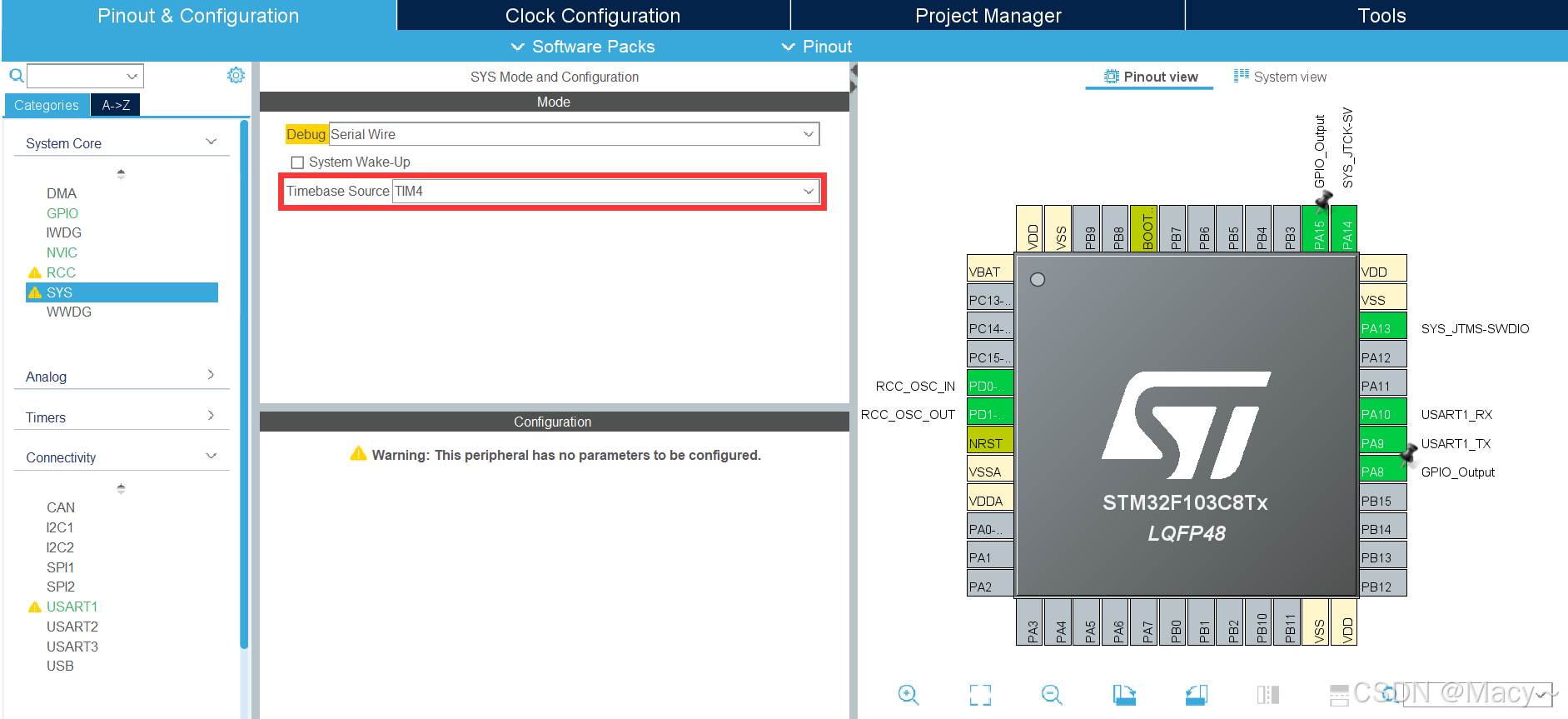
Task: Click the Connectivity sort arrows
Action: pyautogui.click(x=121, y=488)
